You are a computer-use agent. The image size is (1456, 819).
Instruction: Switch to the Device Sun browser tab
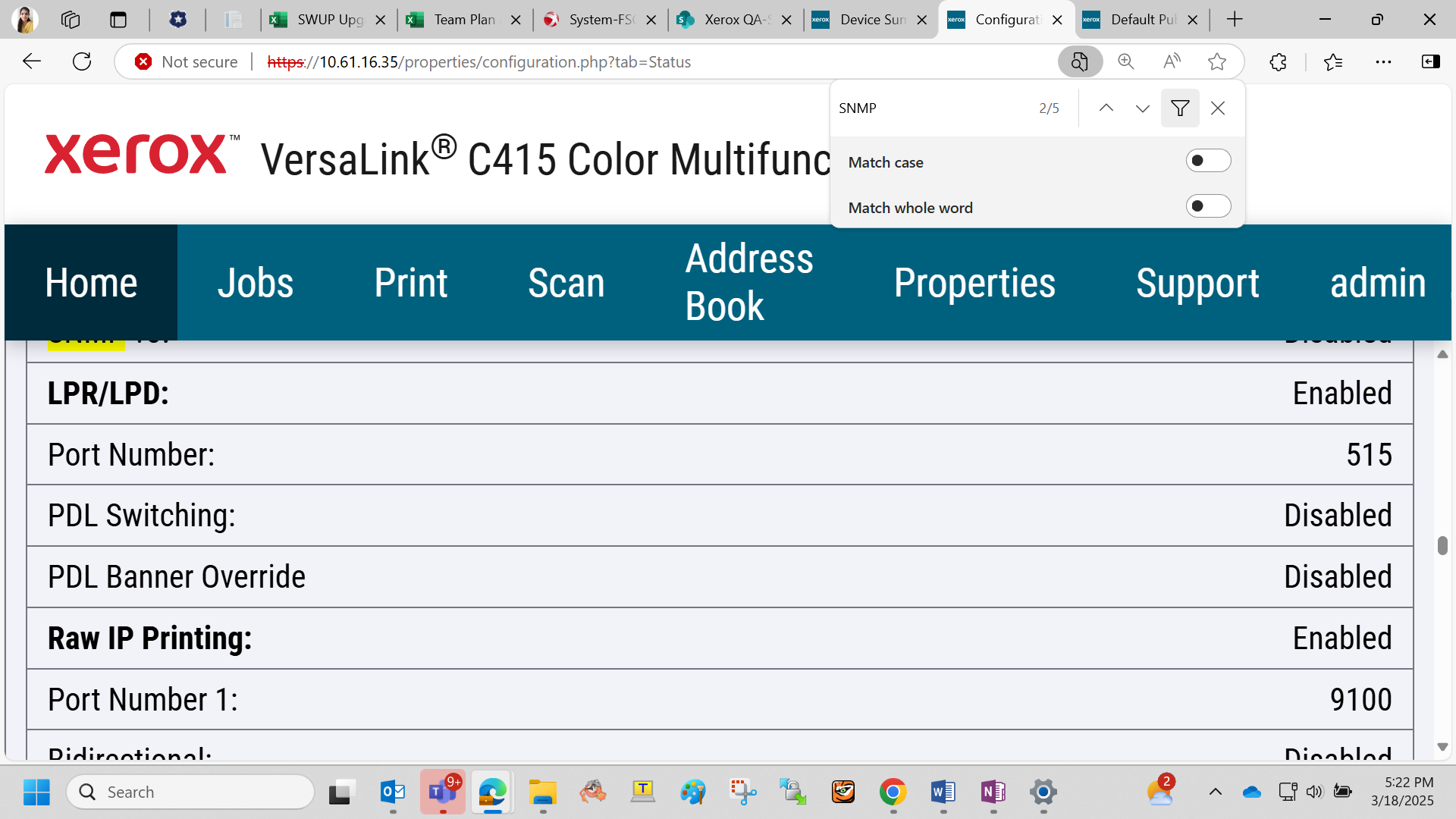871,20
